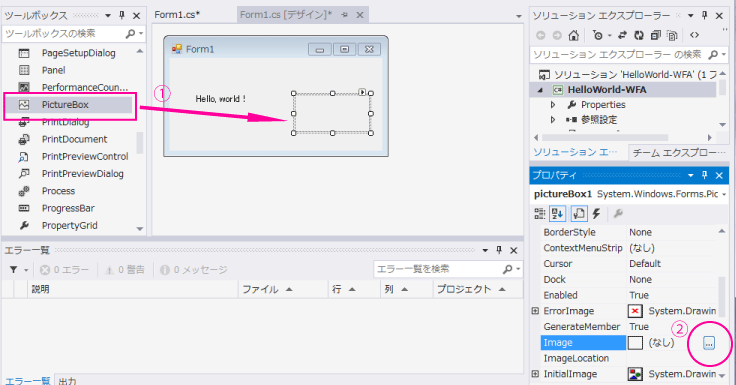Image resolution: width=736 pixels, height=385 pixels.
Task: Click Back arrow in Solution Explorer toolbar
Action: tap(541, 35)
